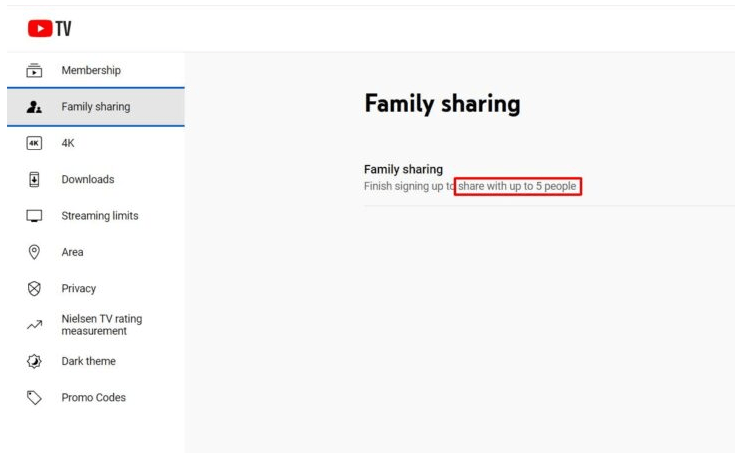Viewport: 752px width, 453px height.
Task: View the Privacy settings
Action: (x=96, y=289)
